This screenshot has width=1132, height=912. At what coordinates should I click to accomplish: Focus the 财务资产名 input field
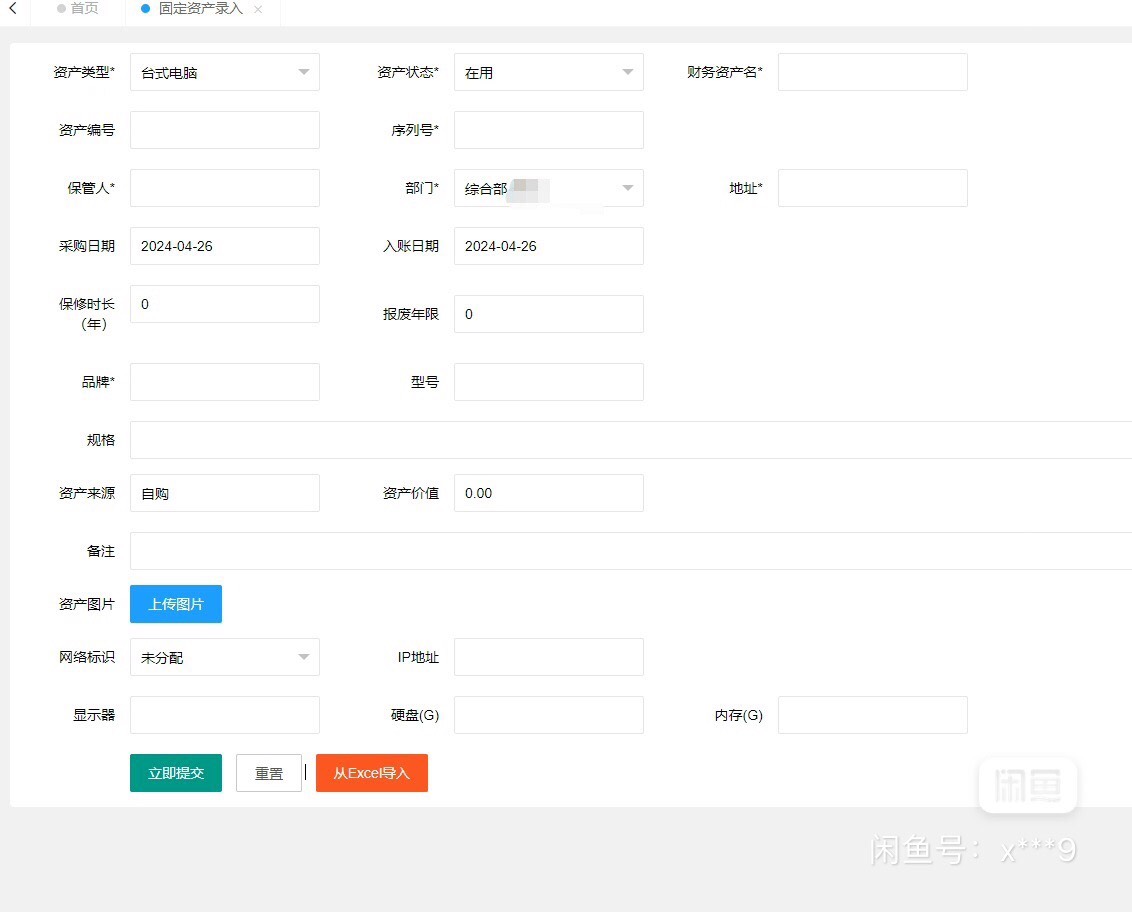coord(872,72)
